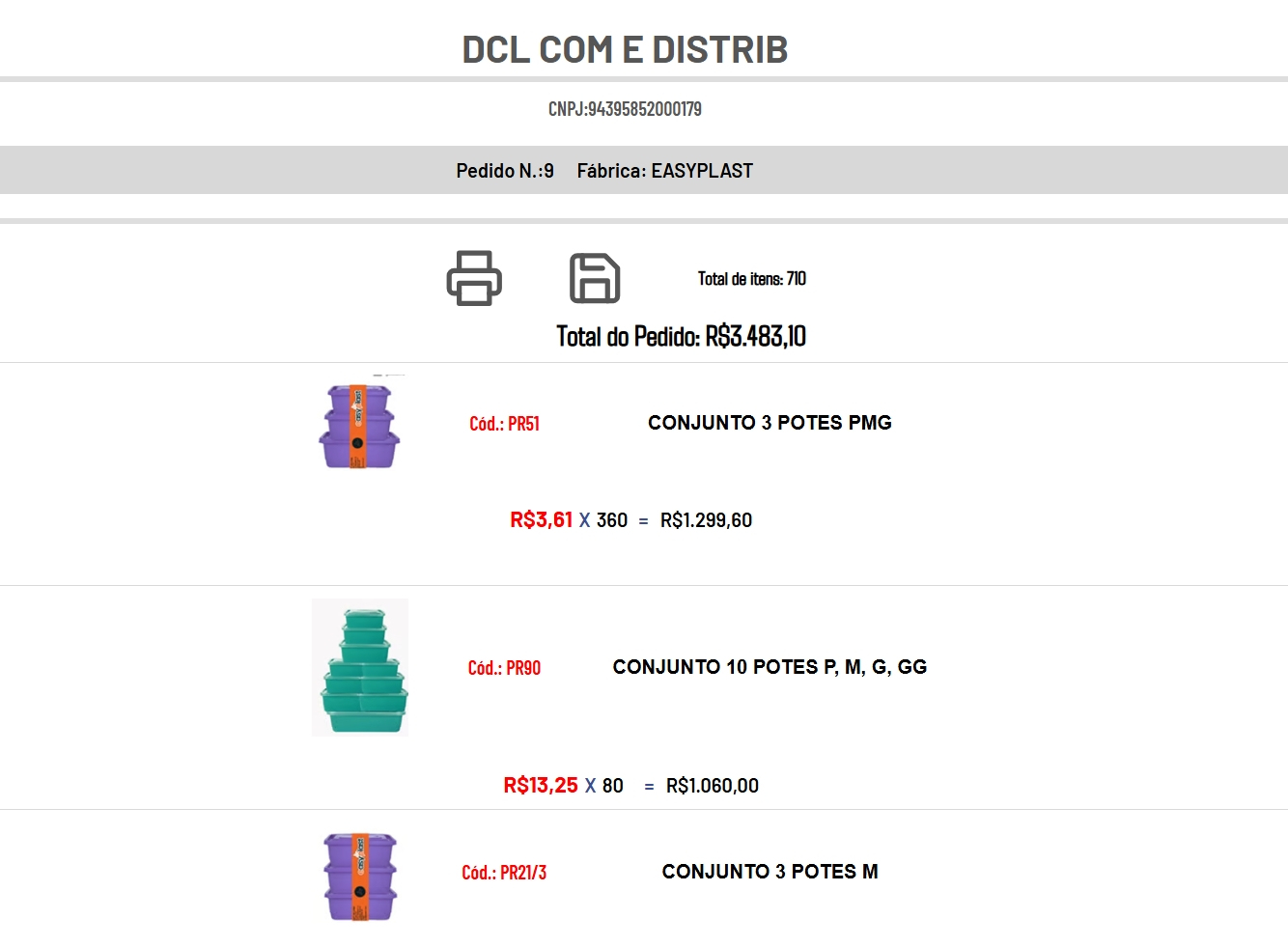Viewport: 1288px width, 947px height.
Task: Click CONJUNTO 3 POTES PMG title
Action: (x=770, y=423)
